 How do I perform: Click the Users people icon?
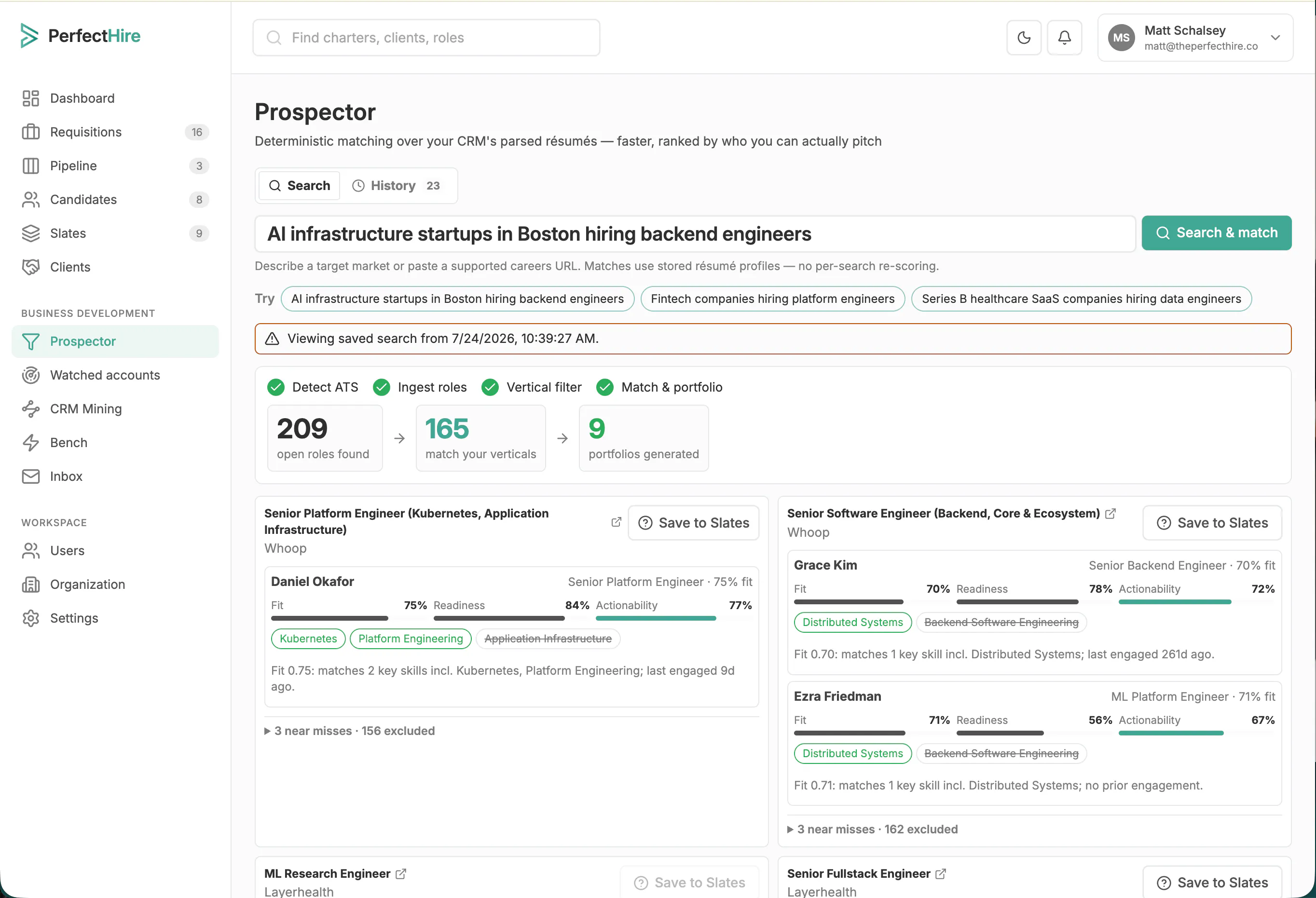click(x=30, y=551)
